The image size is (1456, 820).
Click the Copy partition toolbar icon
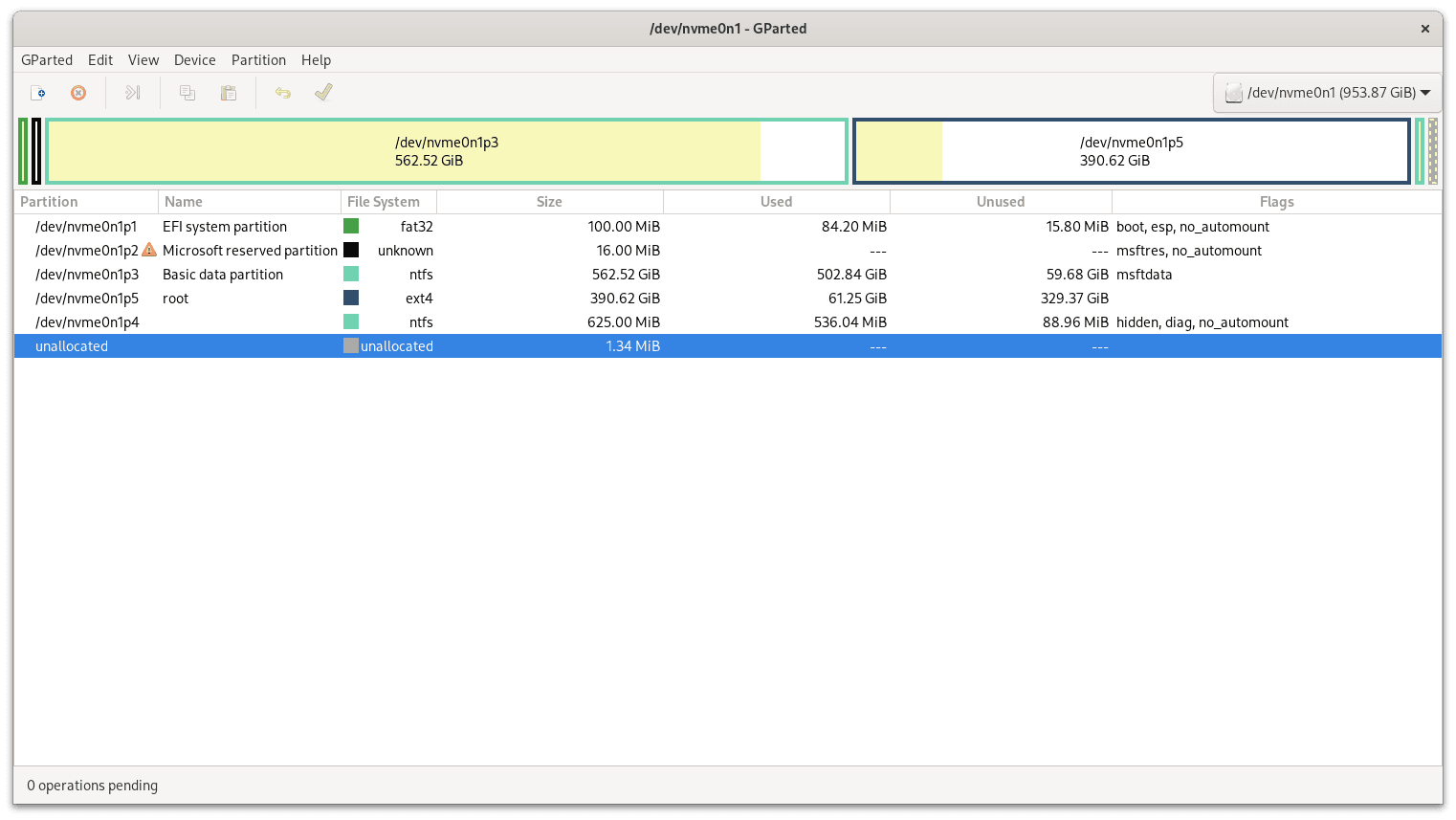[x=188, y=93]
